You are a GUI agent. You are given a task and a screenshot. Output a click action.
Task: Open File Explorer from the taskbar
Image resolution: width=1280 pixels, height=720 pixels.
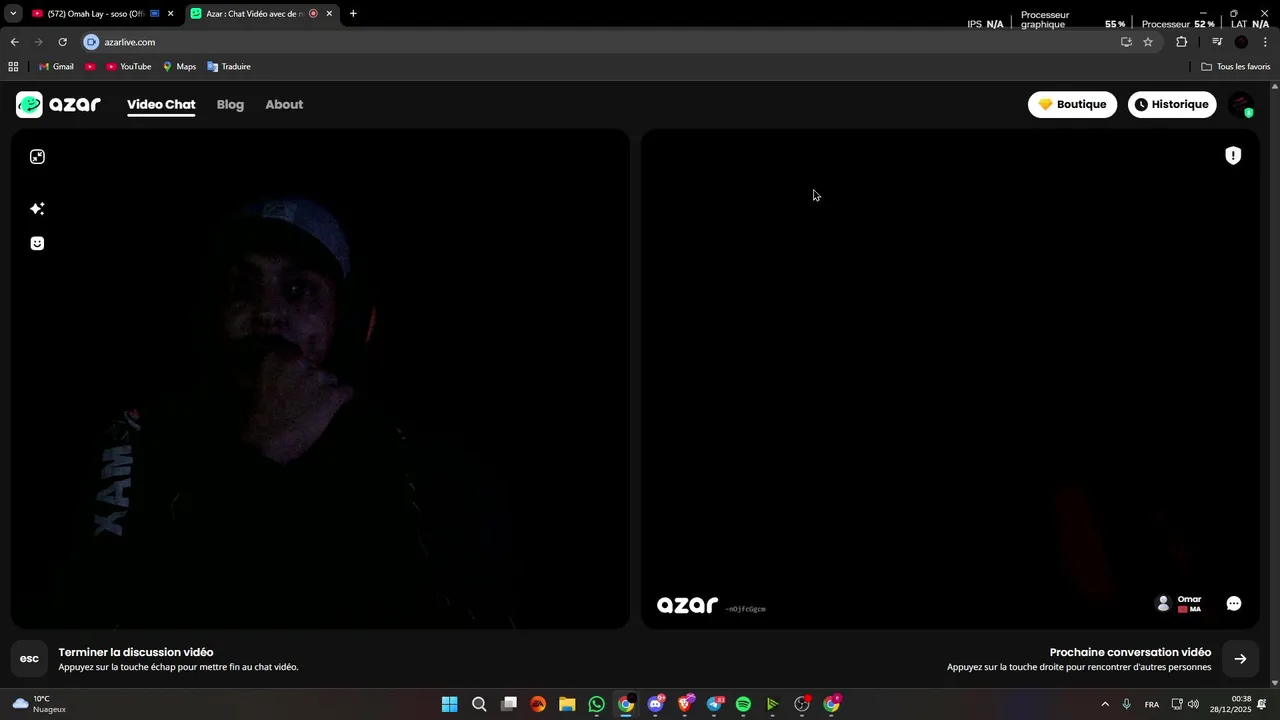click(567, 704)
